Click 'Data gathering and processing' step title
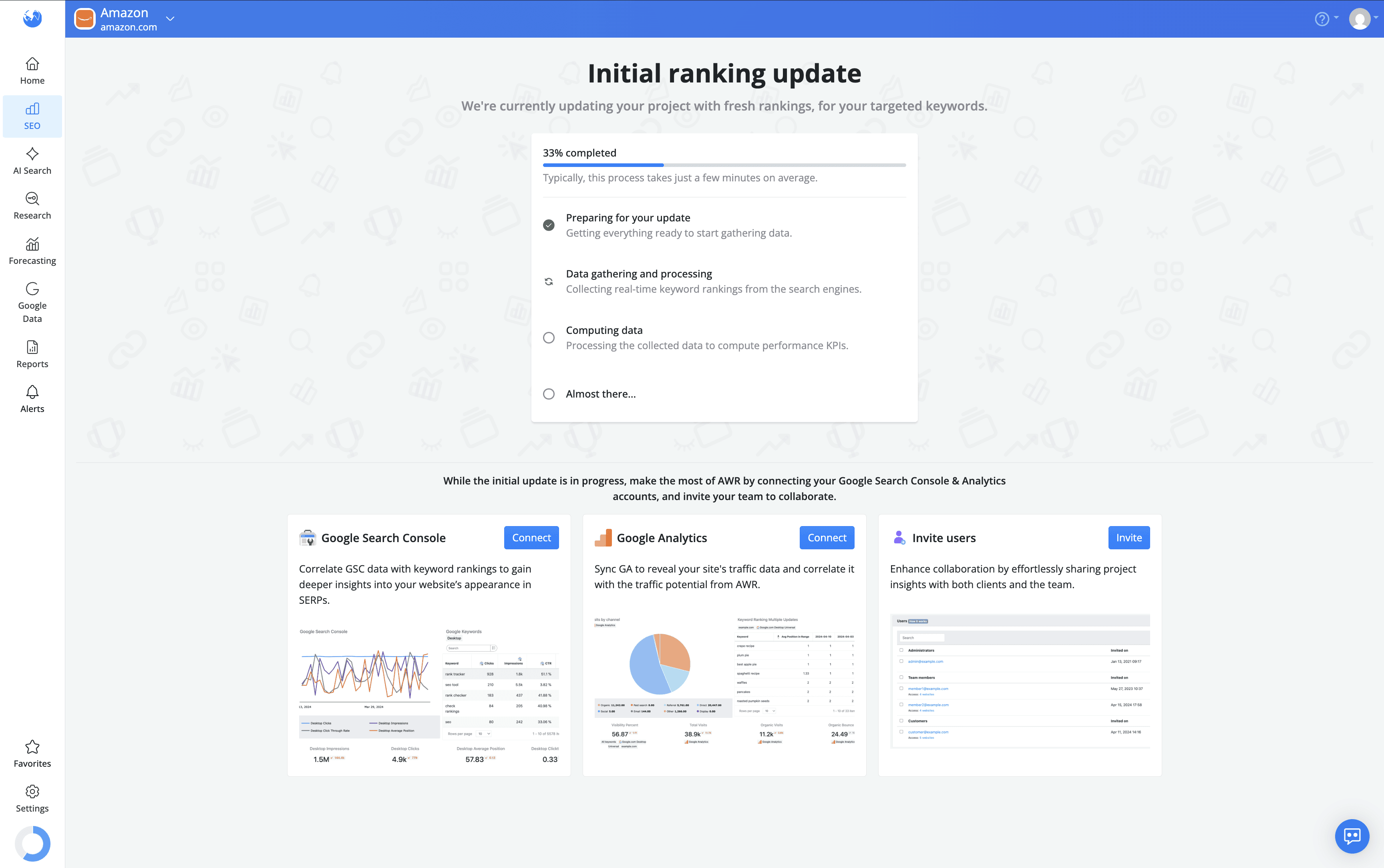 639,274
